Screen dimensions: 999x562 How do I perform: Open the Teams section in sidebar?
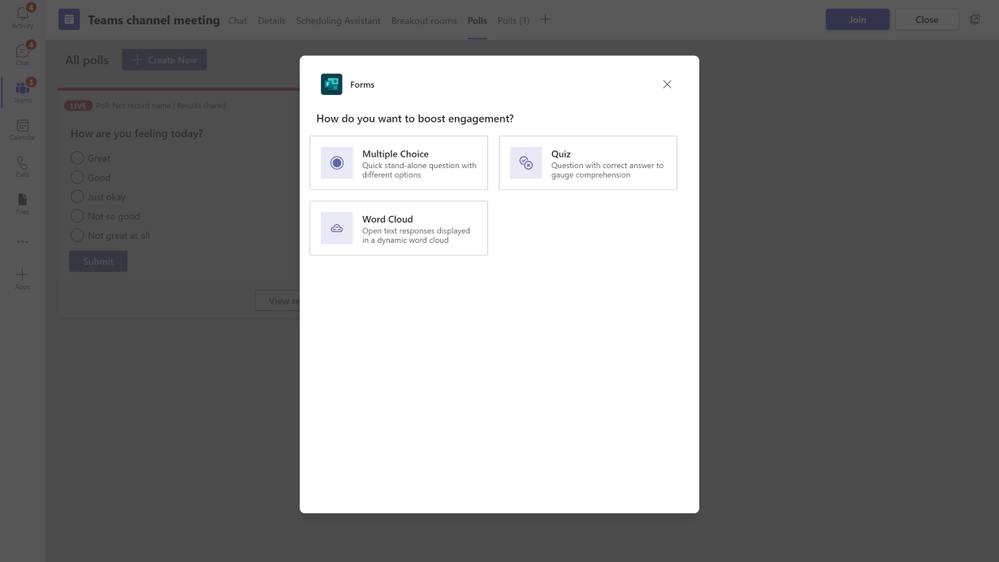pos(22,91)
